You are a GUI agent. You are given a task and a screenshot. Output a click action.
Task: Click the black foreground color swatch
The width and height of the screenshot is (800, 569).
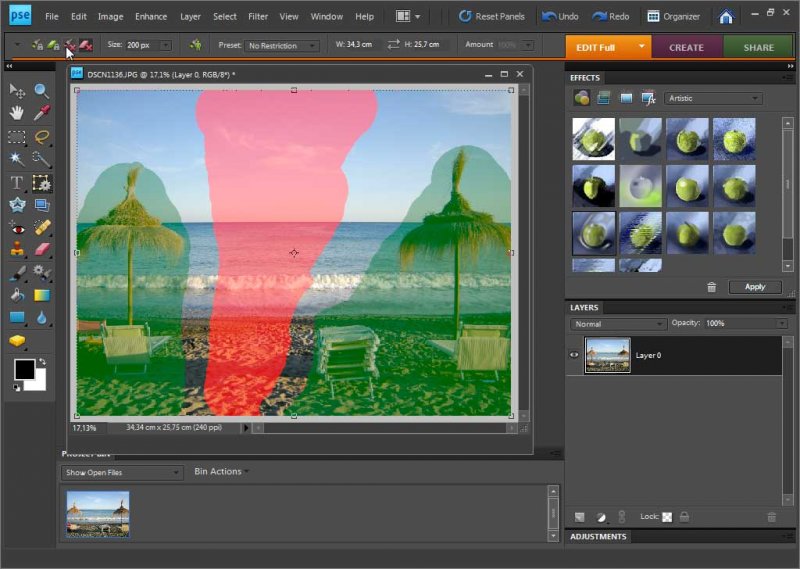[24, 370]
